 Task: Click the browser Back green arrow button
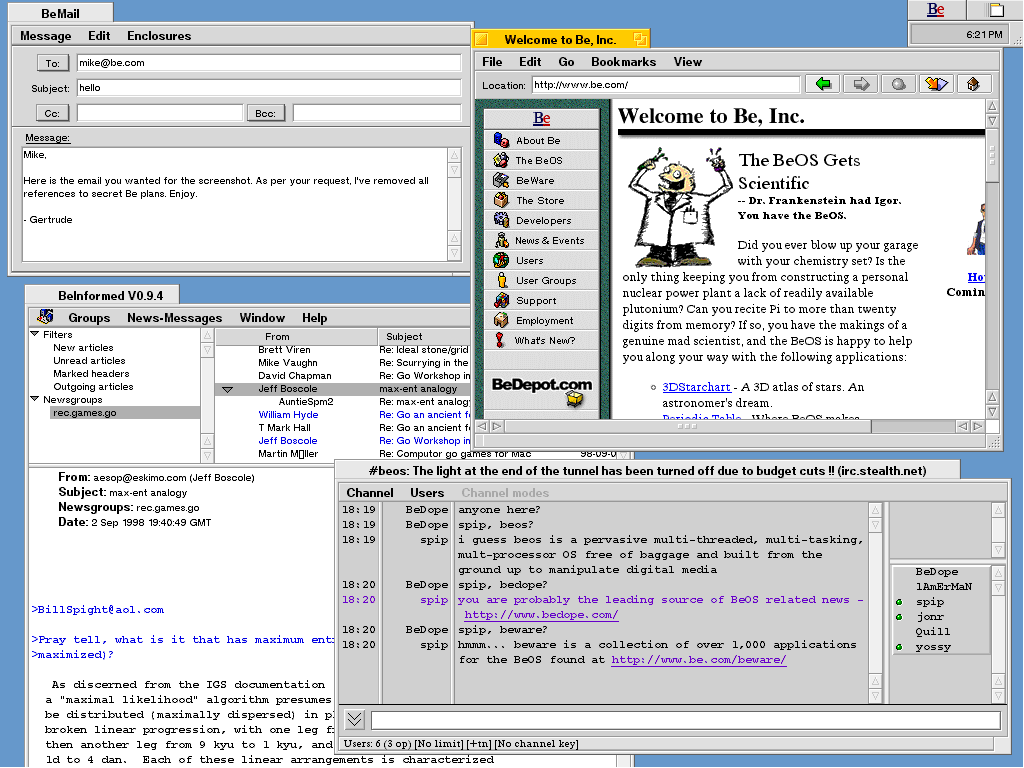click(x=823, y=84)
